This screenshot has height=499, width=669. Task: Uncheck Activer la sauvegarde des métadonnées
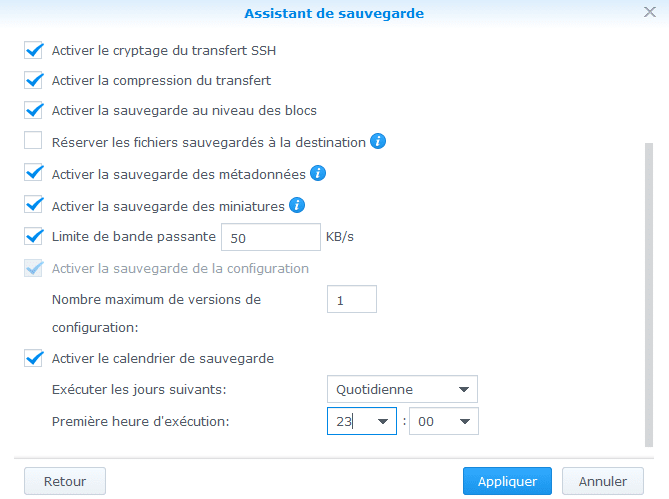click(x=33, y=172)
